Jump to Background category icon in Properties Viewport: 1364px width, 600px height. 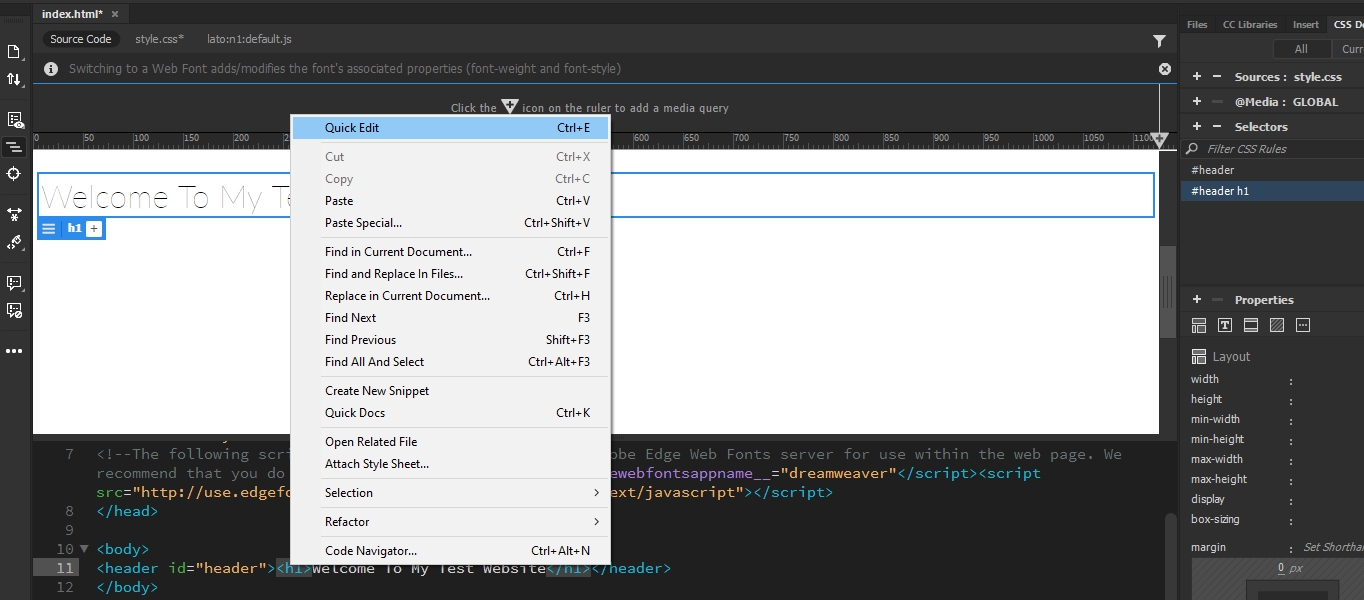click(x=1277, y=325)
